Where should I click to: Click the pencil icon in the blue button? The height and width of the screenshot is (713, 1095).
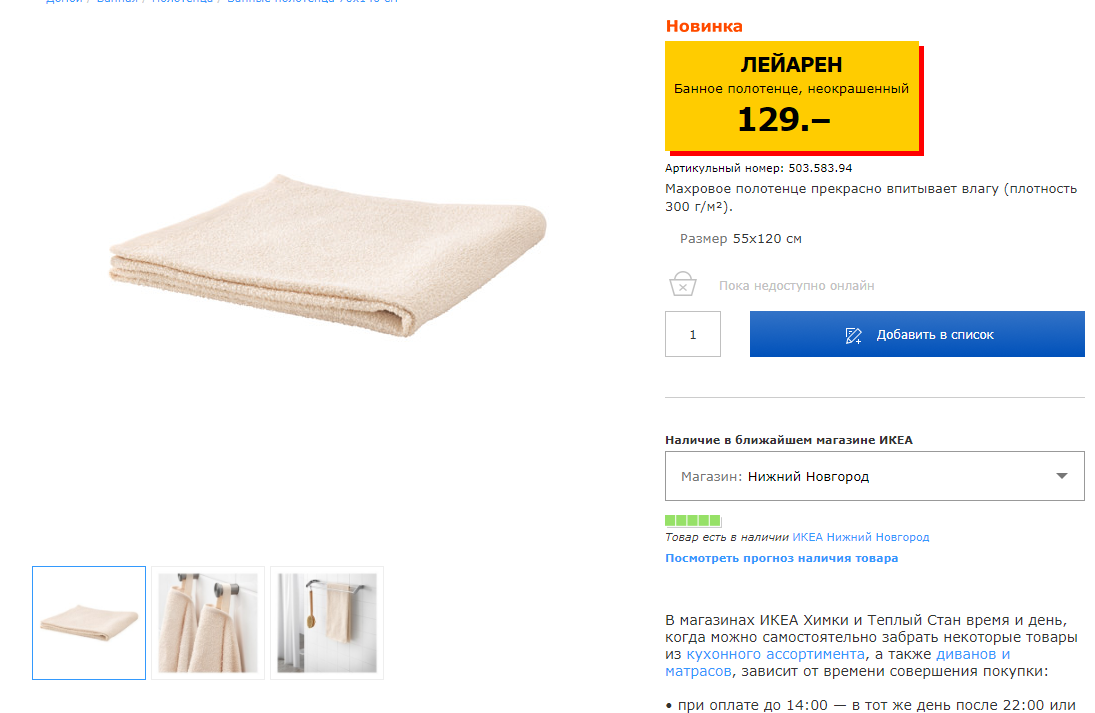[853, 335]
